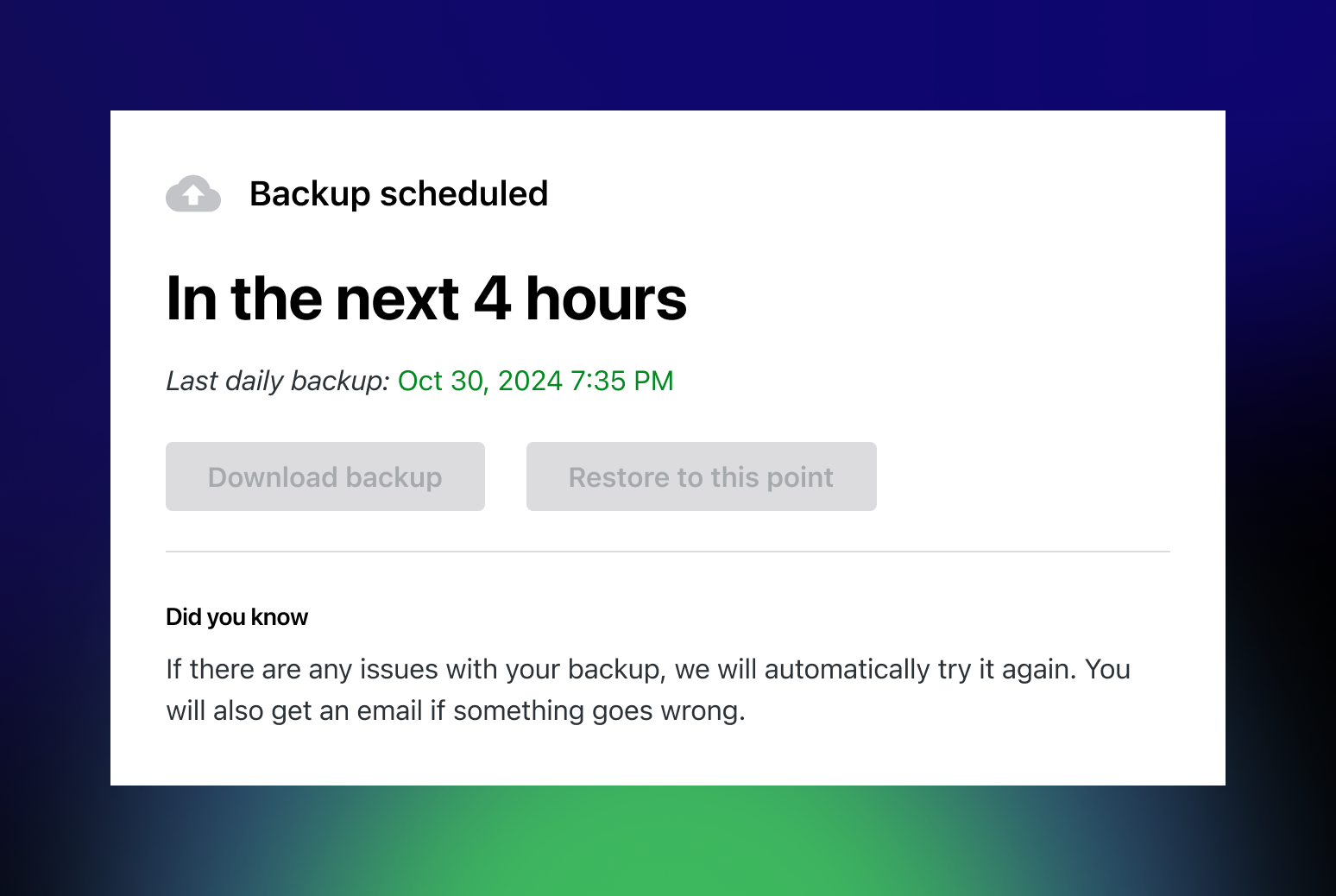
Task: Click the paragraph line about backup issues
Action: click(648, 670)
